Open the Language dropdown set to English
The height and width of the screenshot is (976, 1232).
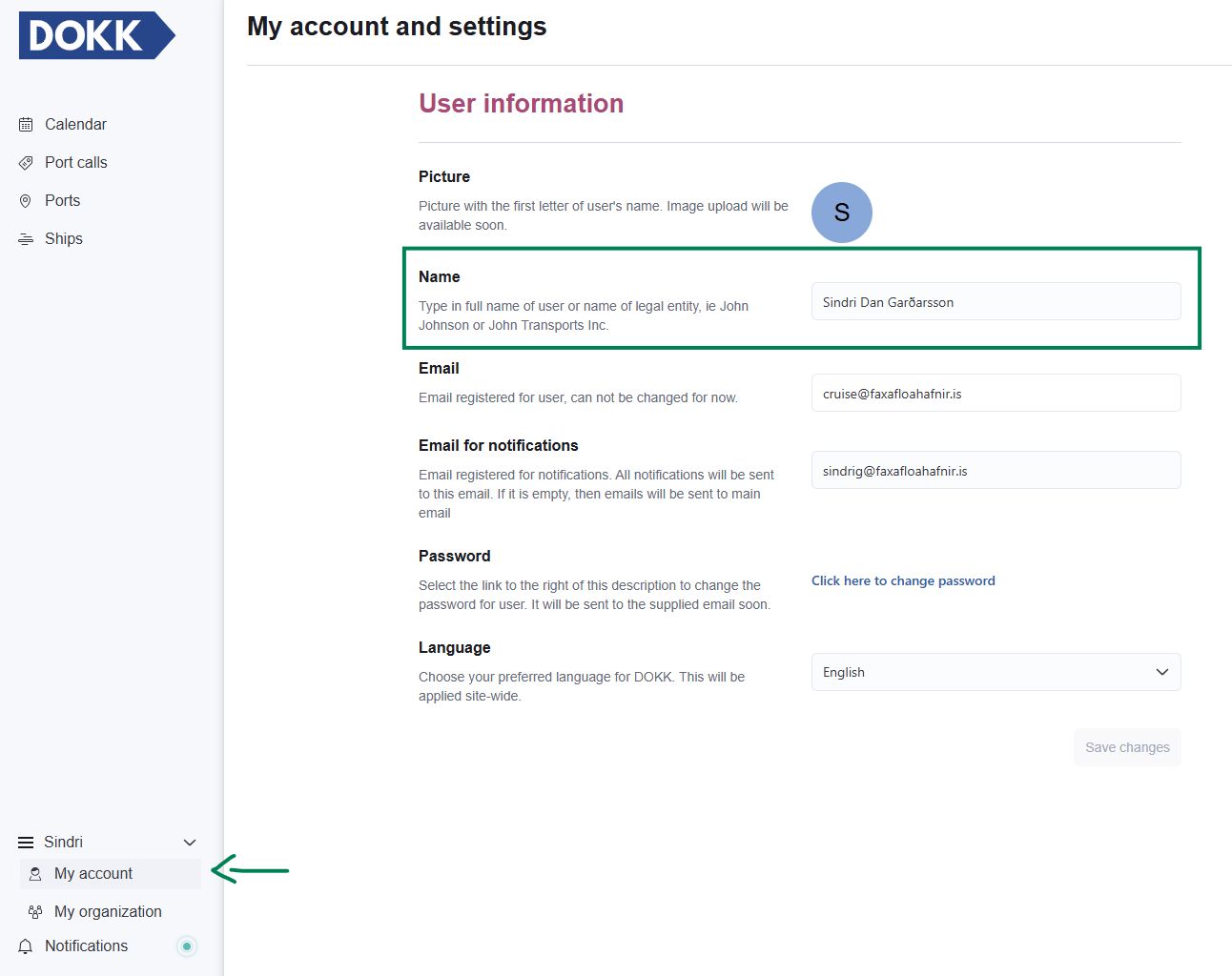tap(996, 672)
